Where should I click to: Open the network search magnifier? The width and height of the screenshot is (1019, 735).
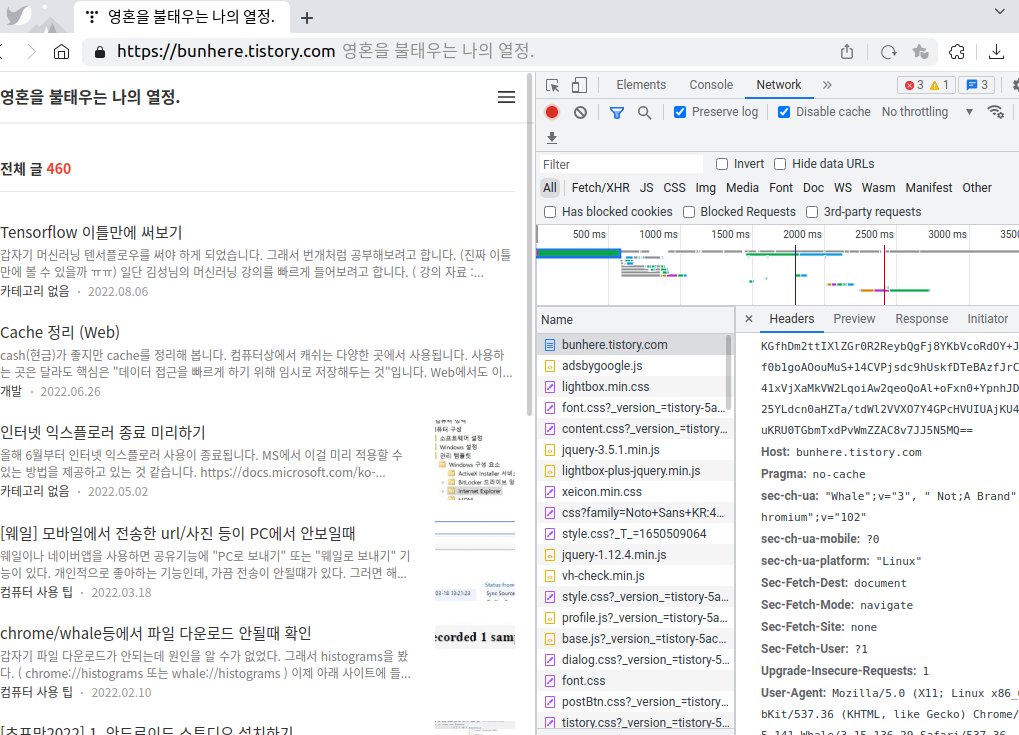[x=644, y=112]
